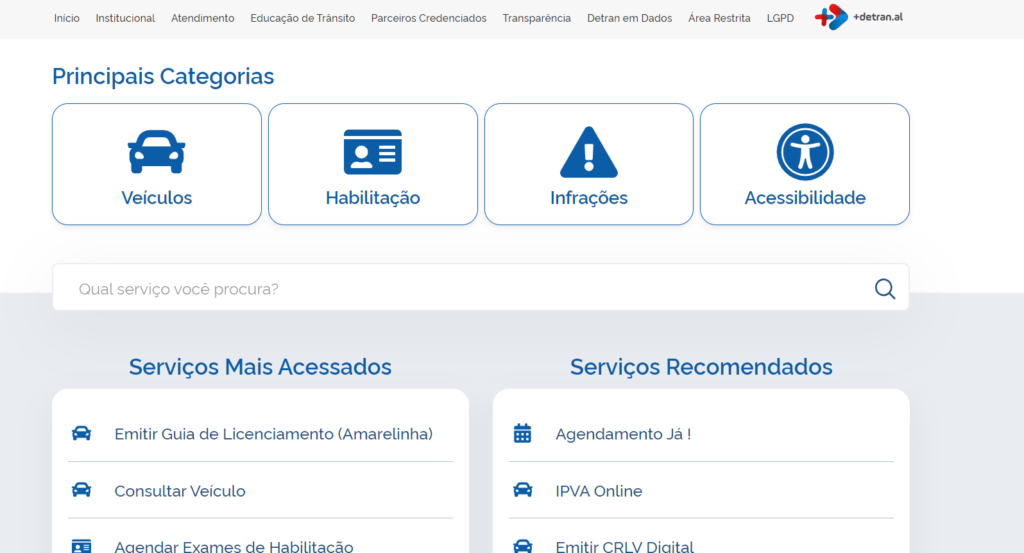
Task: Click the car icon in Veículos card
Action: [x=156, y=151]
